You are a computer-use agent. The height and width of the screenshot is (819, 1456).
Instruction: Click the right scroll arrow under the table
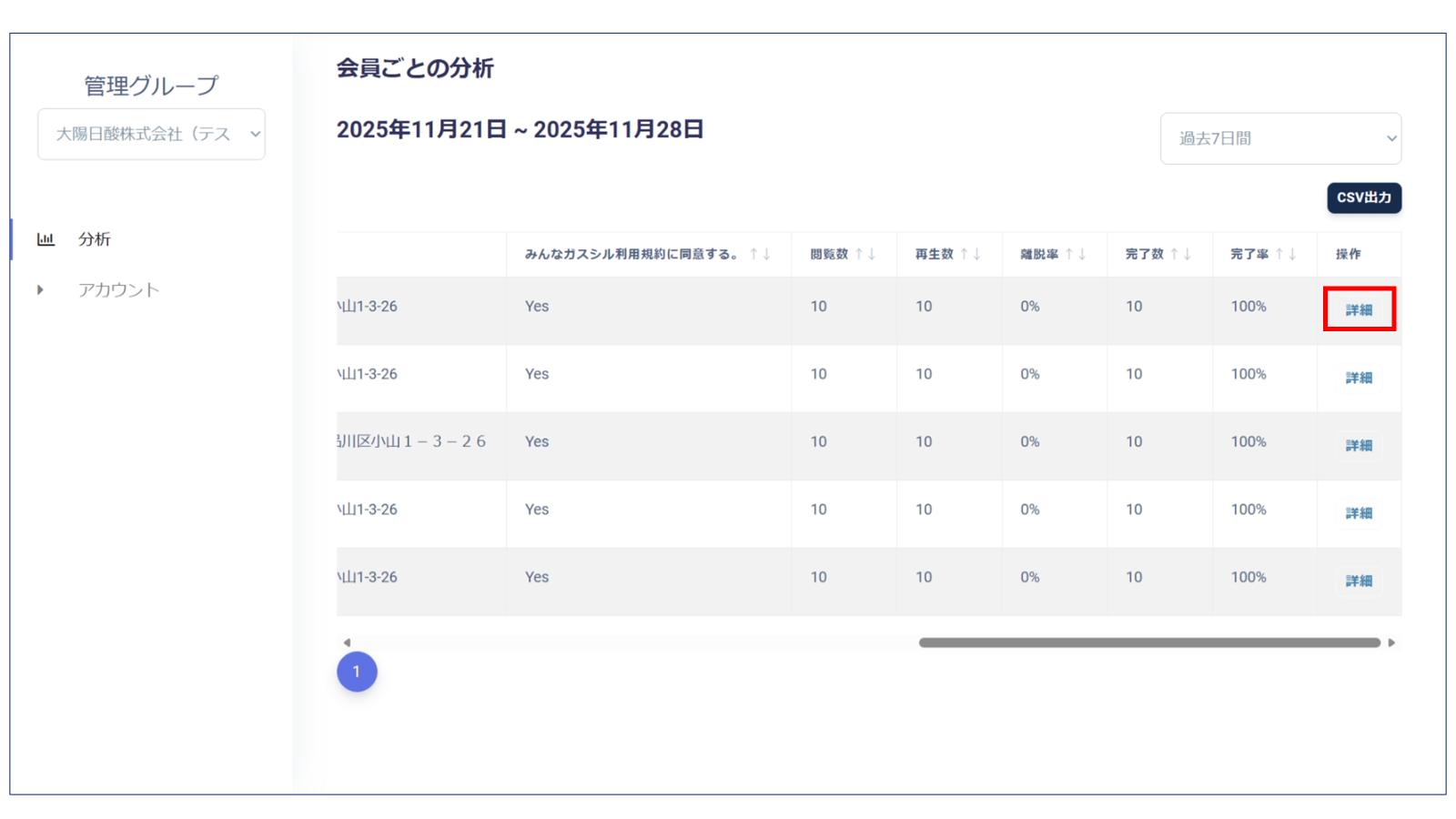[x=1393, y=642]
